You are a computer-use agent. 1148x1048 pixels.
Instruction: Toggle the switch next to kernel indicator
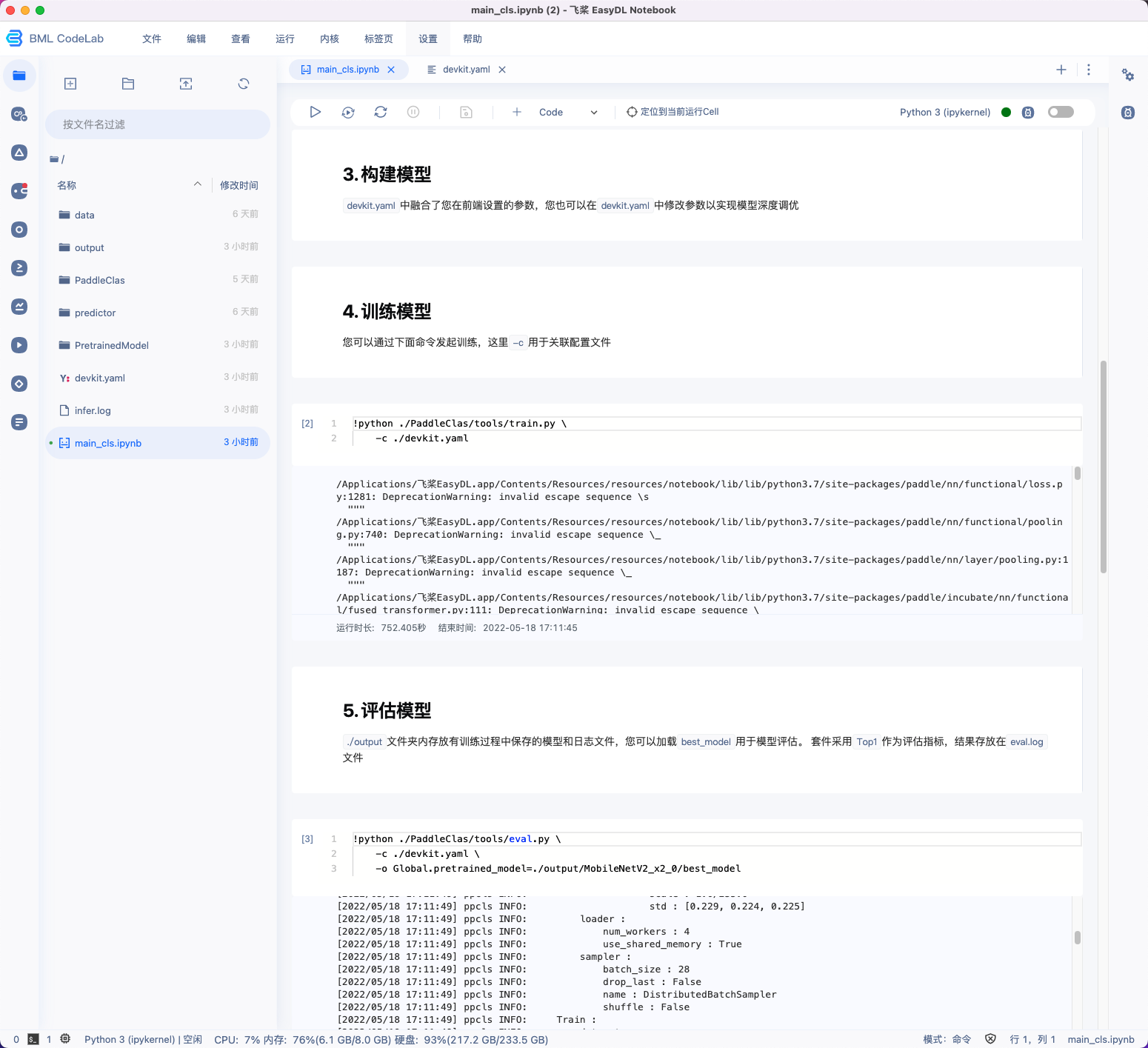1061,112
